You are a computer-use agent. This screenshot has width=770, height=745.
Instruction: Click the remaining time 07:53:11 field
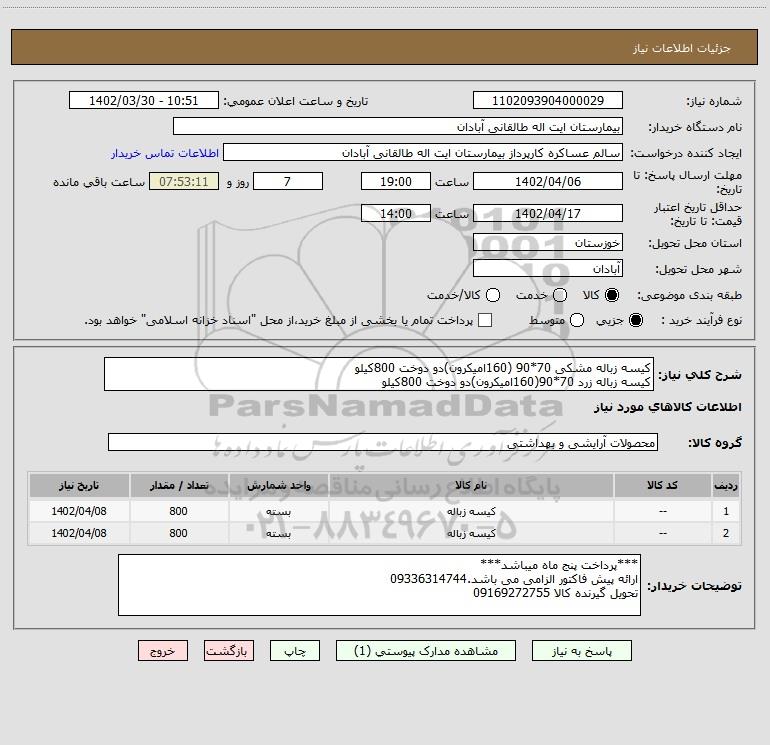click(x=184, y=181)
